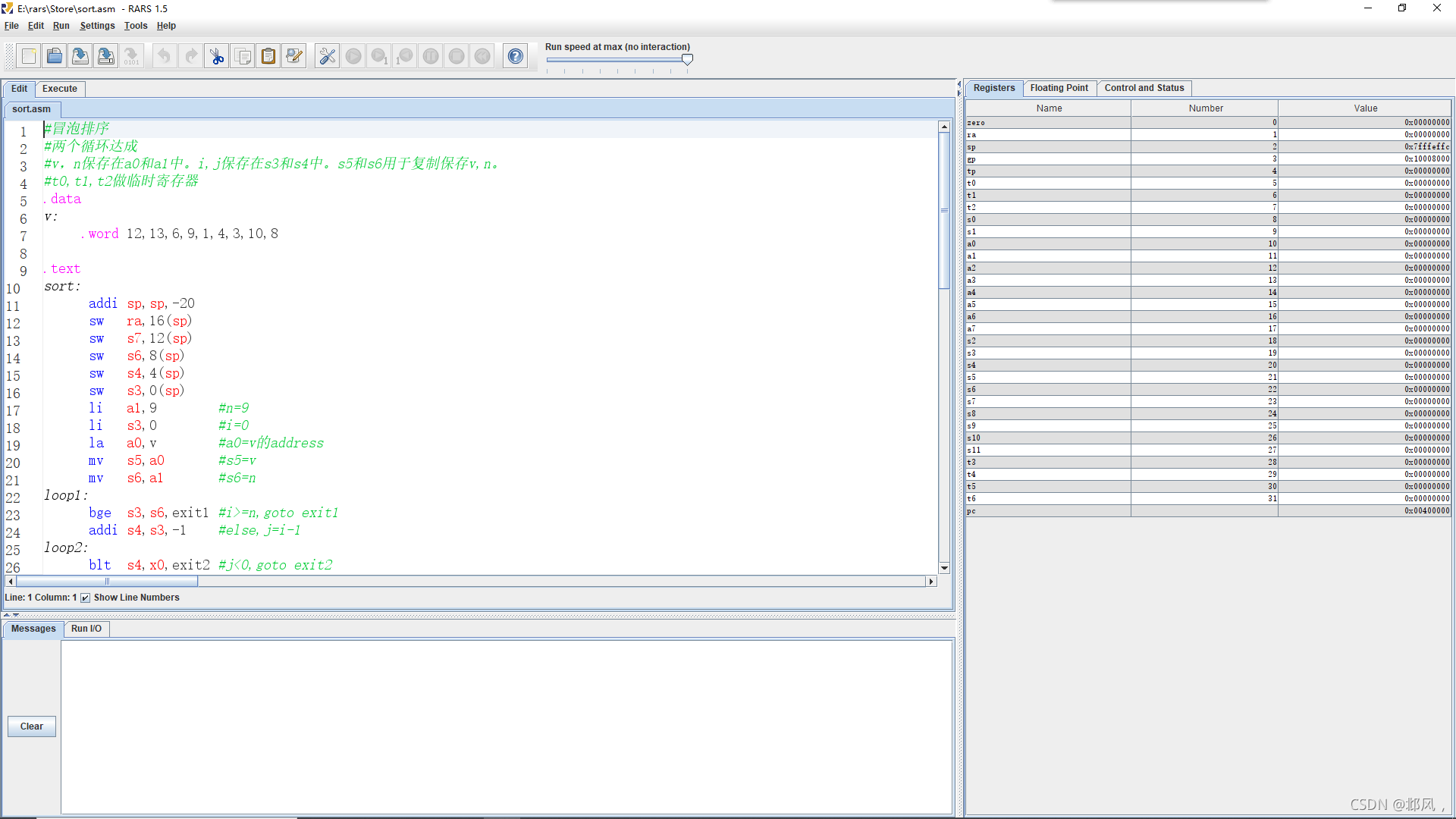Click the Run program play icon

tap(353, 56)
